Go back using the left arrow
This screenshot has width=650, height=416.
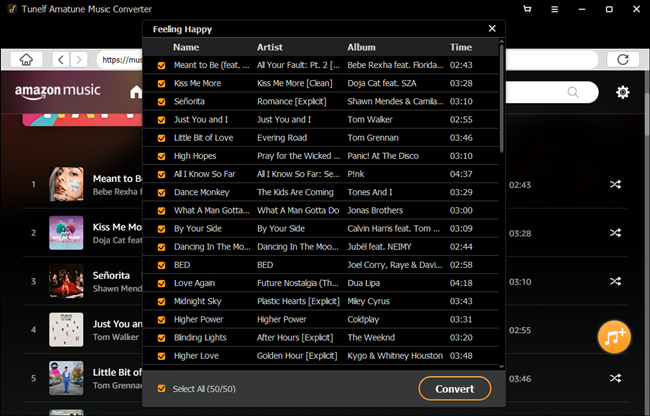point(62,60)
